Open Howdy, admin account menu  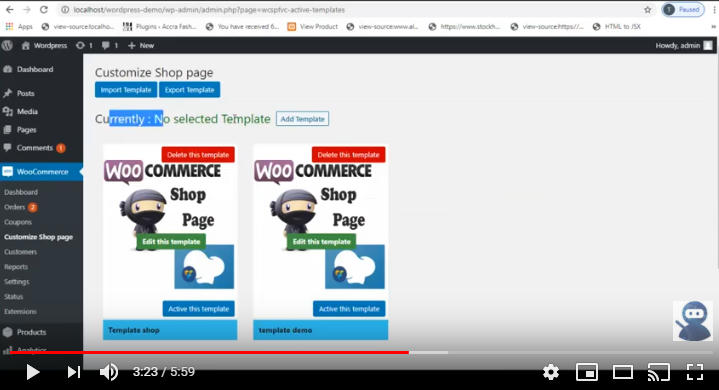[x=684, y=45]
